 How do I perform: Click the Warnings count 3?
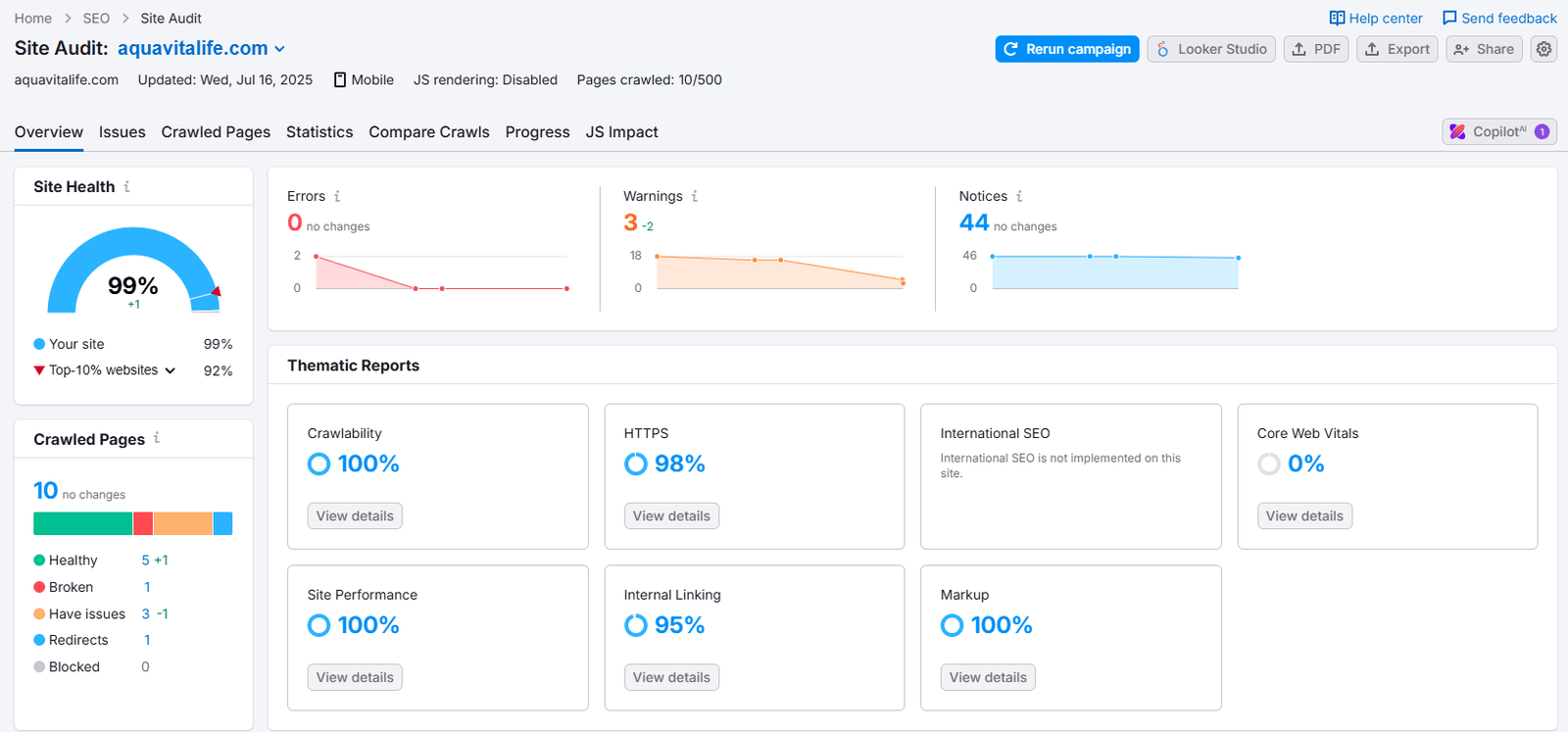point(630,222)
